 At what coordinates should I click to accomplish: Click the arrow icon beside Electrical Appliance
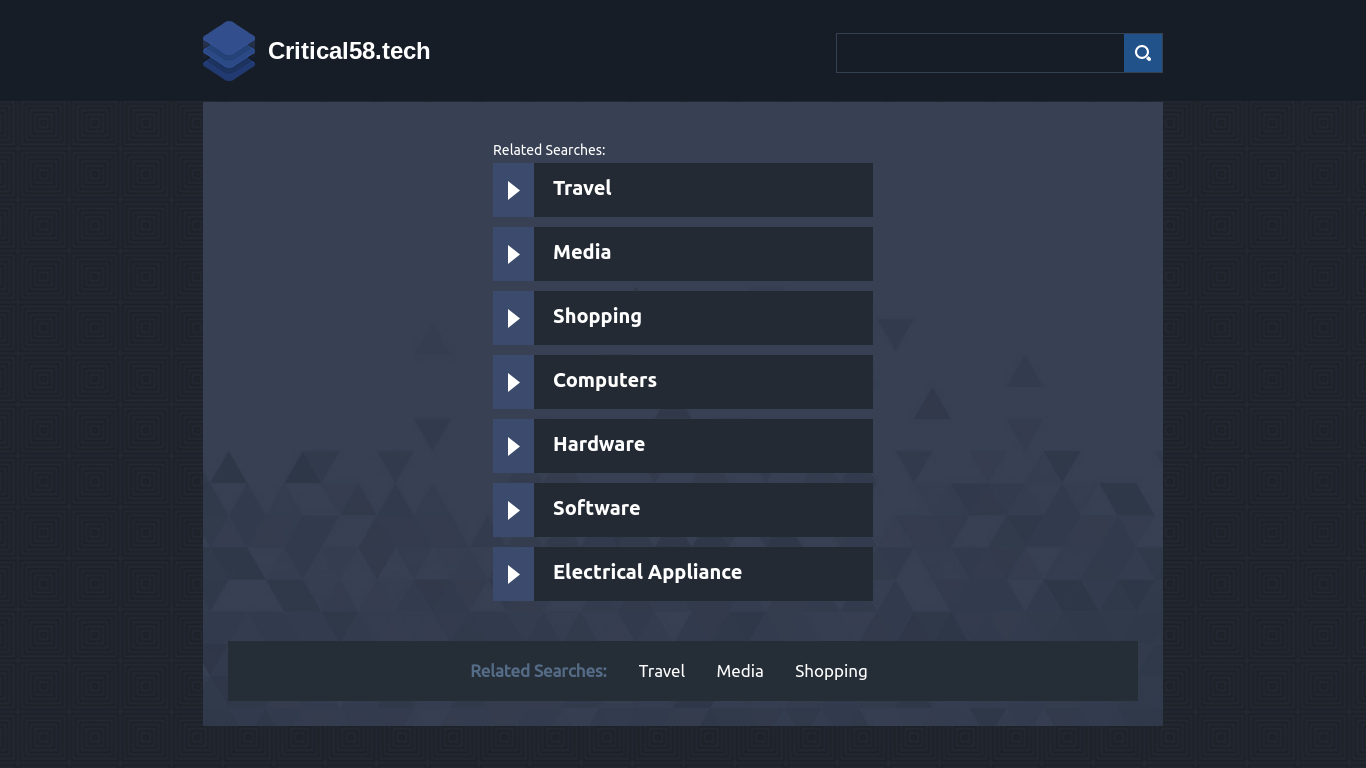513,574
